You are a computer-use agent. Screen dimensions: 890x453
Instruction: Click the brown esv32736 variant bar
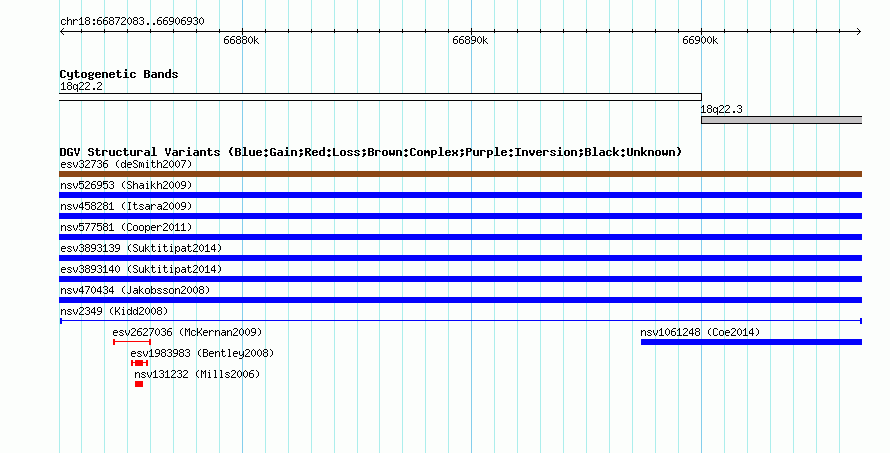460,174
